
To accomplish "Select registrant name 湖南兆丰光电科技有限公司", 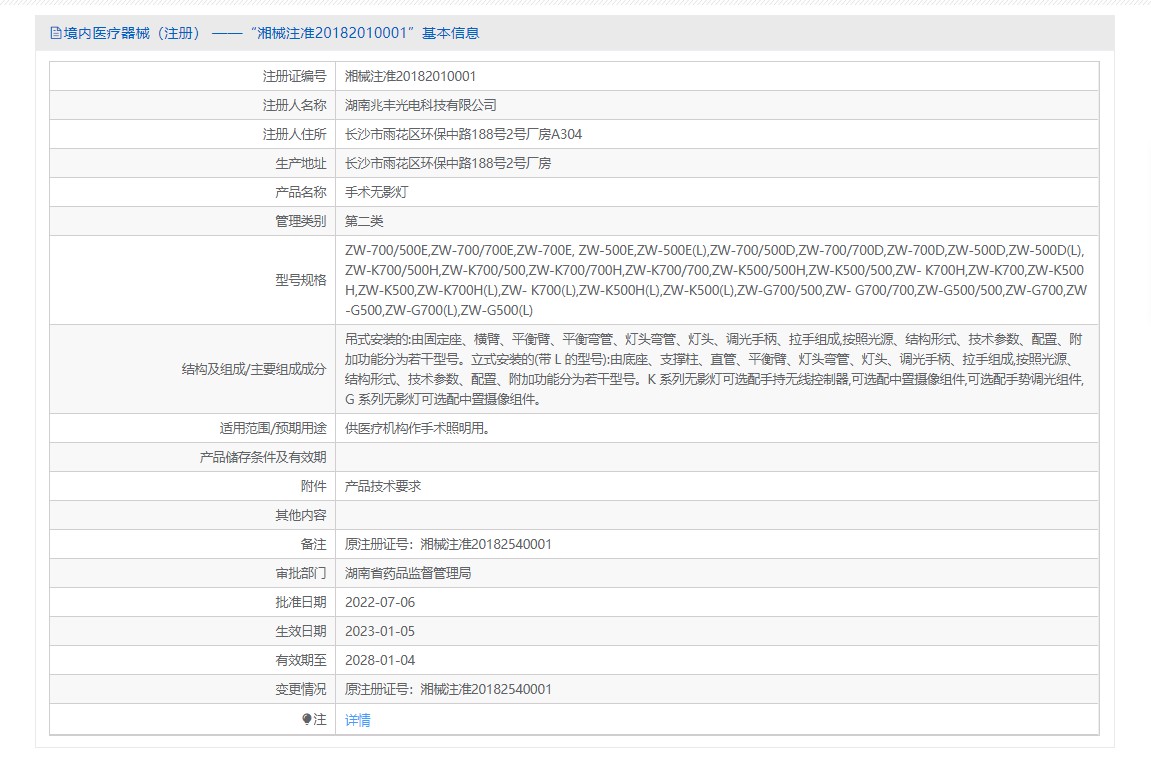I will click(421, 106).
